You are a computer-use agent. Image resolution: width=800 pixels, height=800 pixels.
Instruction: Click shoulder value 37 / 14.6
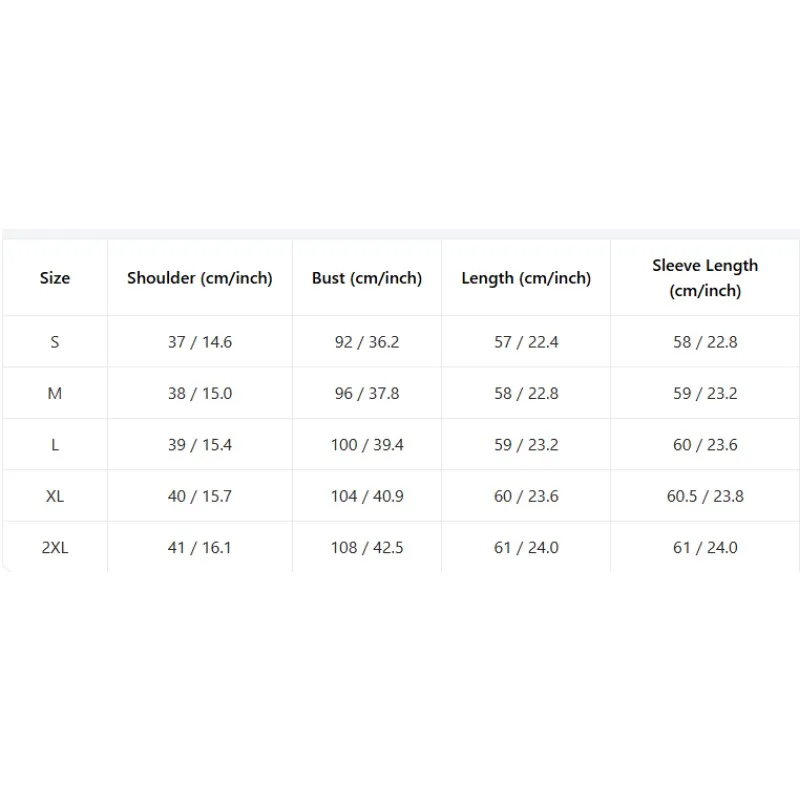pyautogui.click(x=199, y=342)
